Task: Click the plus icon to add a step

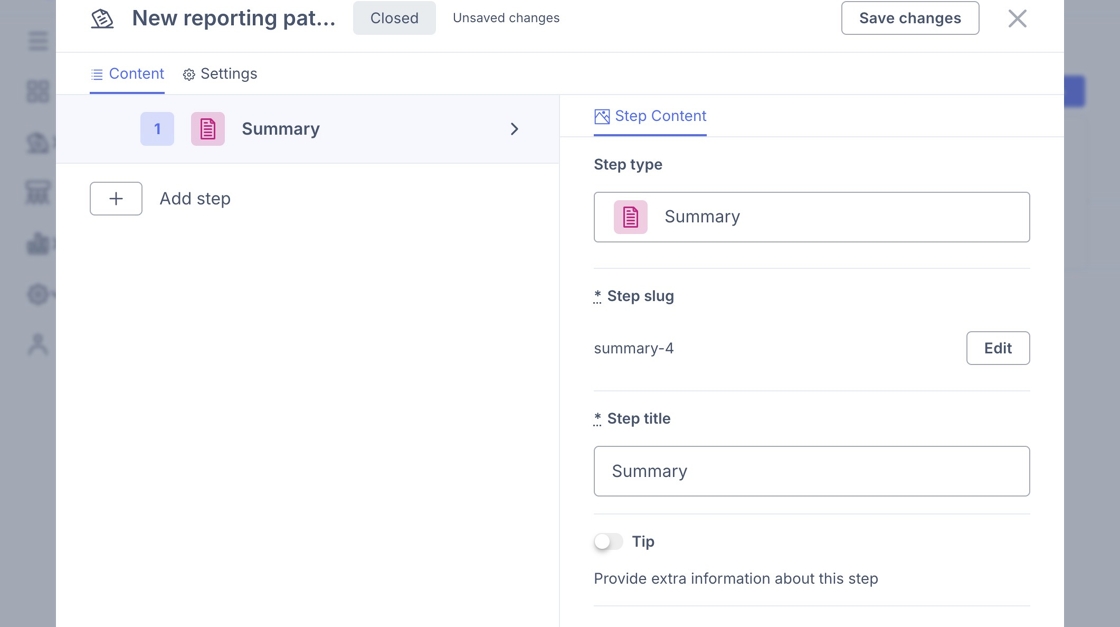Action: point(116,198)
